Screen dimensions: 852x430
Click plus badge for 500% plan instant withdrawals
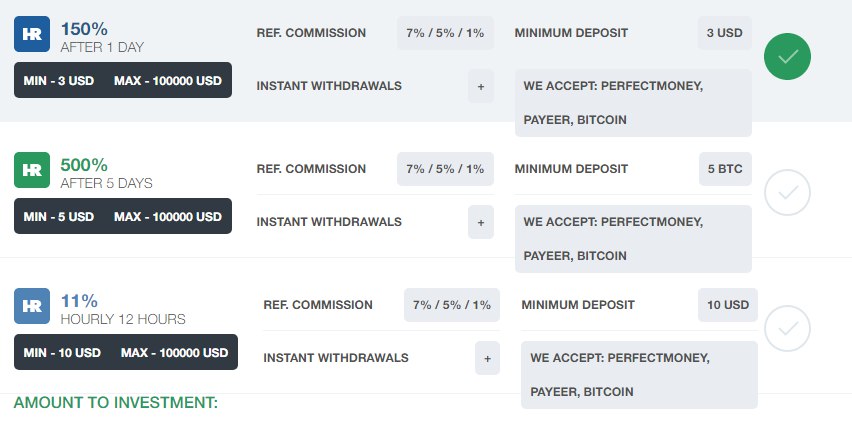pos(480,222)
